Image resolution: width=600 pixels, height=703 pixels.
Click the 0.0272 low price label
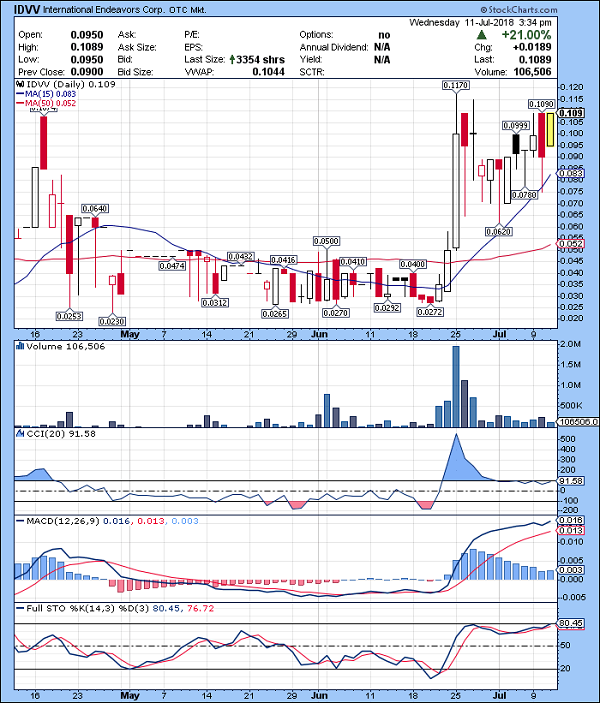pyautogui.click(x=430, y=312)
